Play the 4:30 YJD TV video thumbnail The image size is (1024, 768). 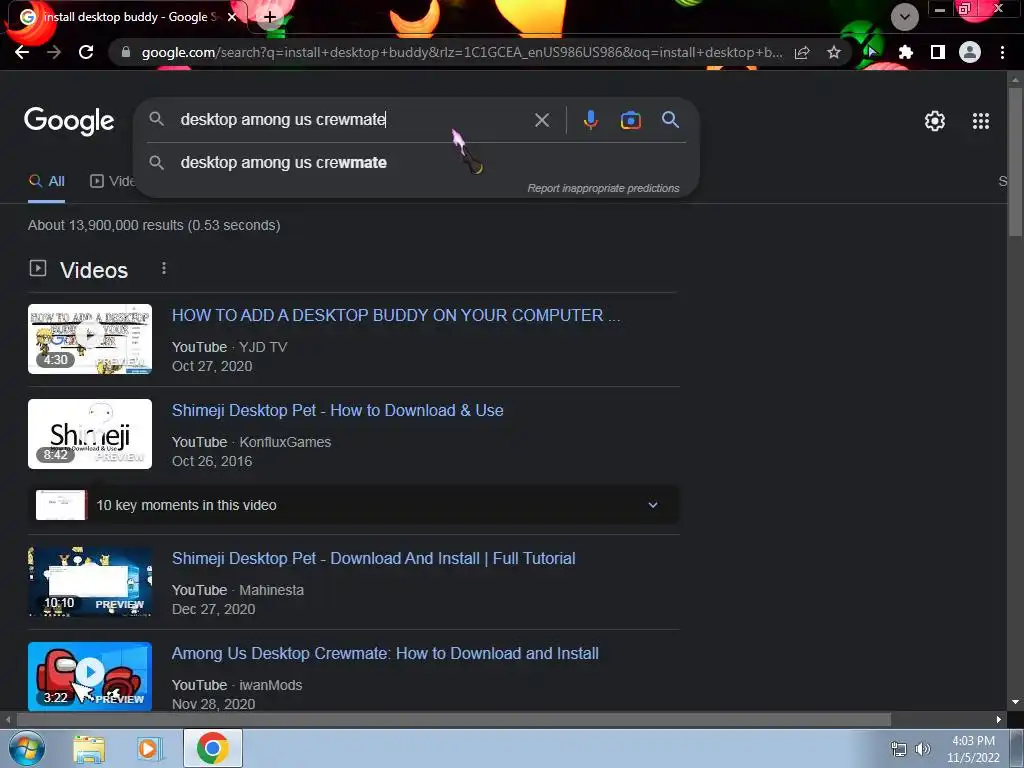point(89,339)
